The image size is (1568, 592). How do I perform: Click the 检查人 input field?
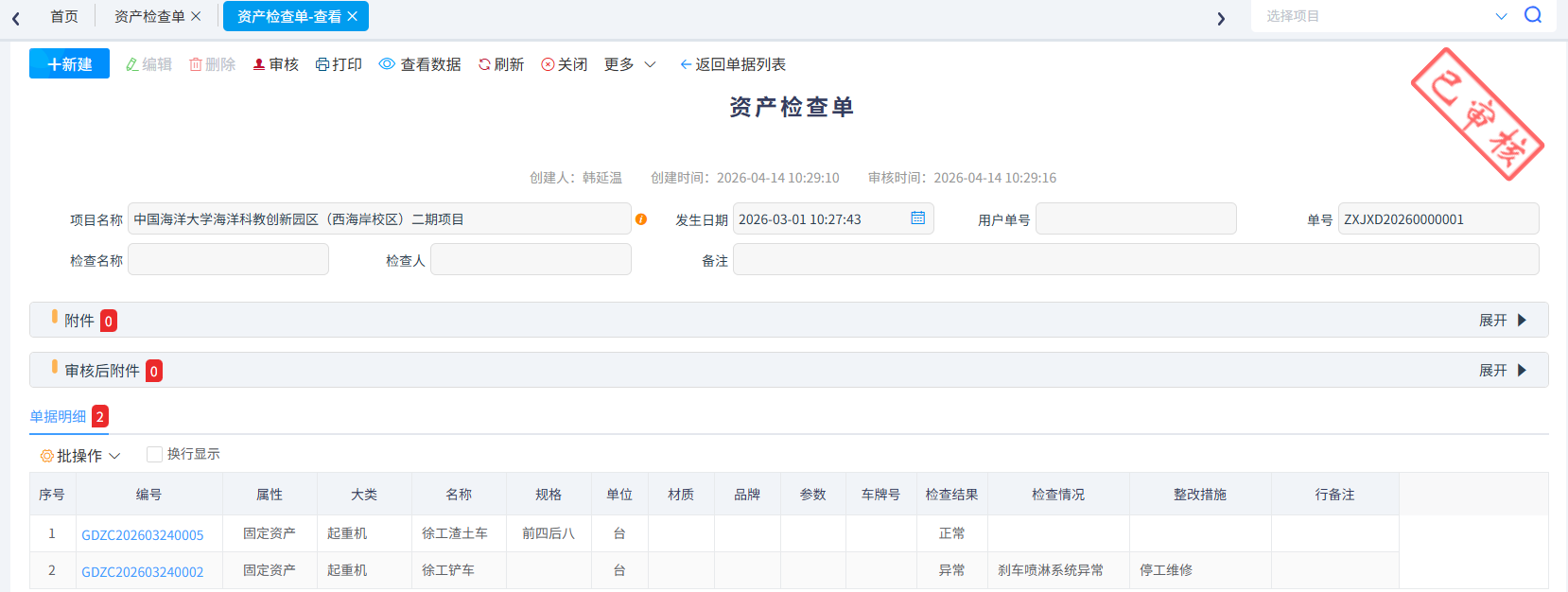coord(531,259)
